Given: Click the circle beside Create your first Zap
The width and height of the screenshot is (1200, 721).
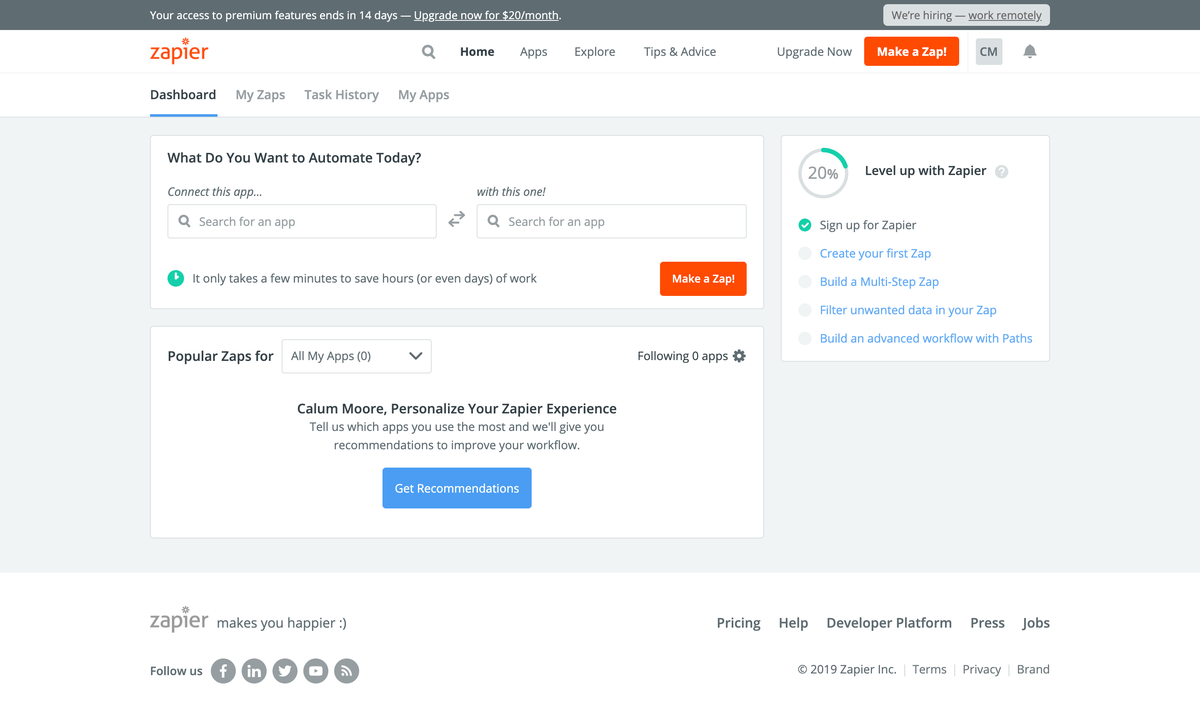Looking at the screenshot, I should tap(805, 254).
